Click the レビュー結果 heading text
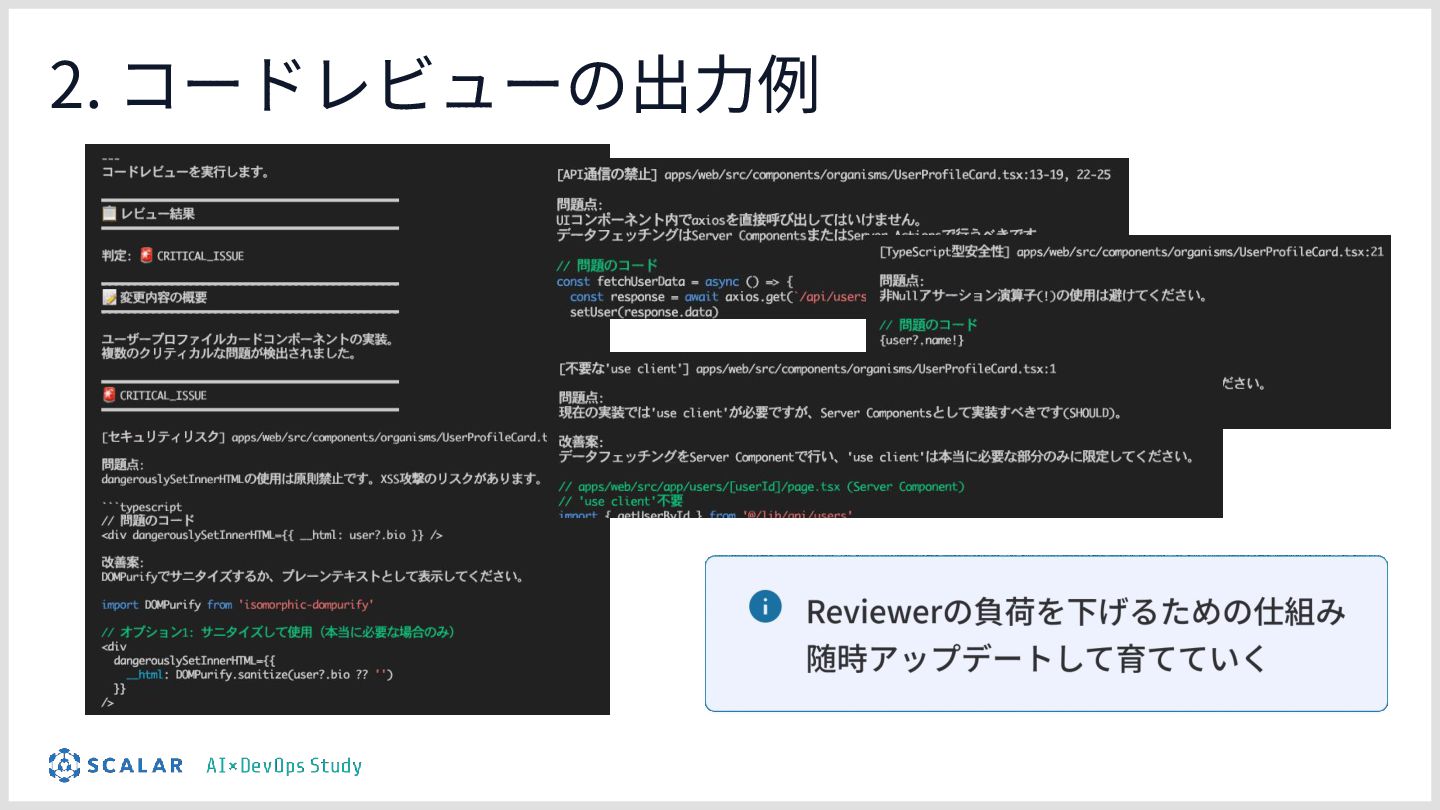The image size is (1440, 810). (x=157, y=213)
